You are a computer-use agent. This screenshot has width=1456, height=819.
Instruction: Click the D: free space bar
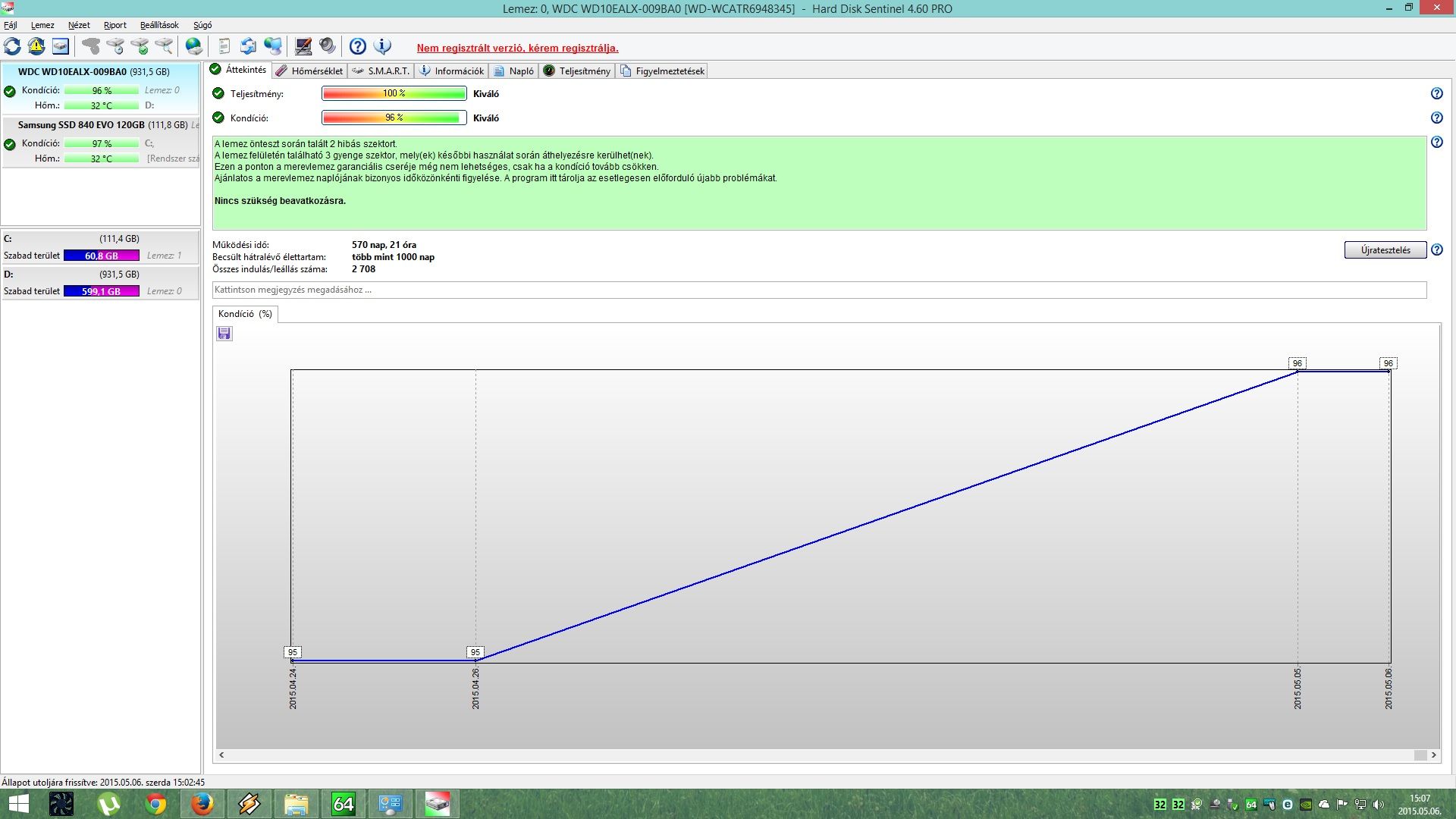(102, 291)
